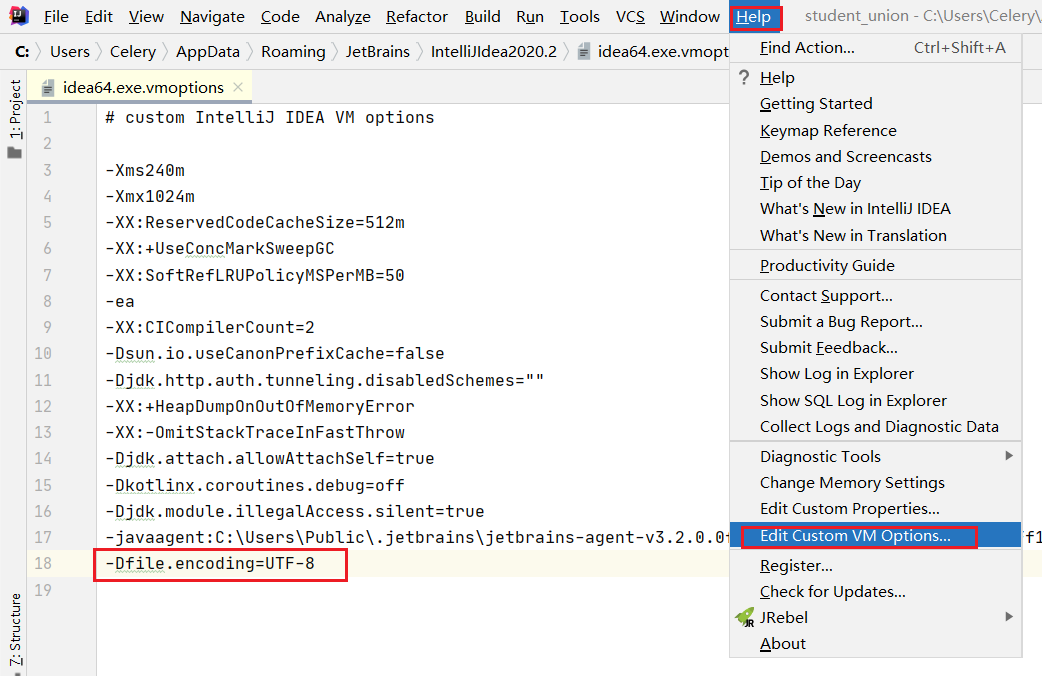1042x676 pixels.
Task: Choose Show SQL Log in Explorer
Action: [875, 401]
